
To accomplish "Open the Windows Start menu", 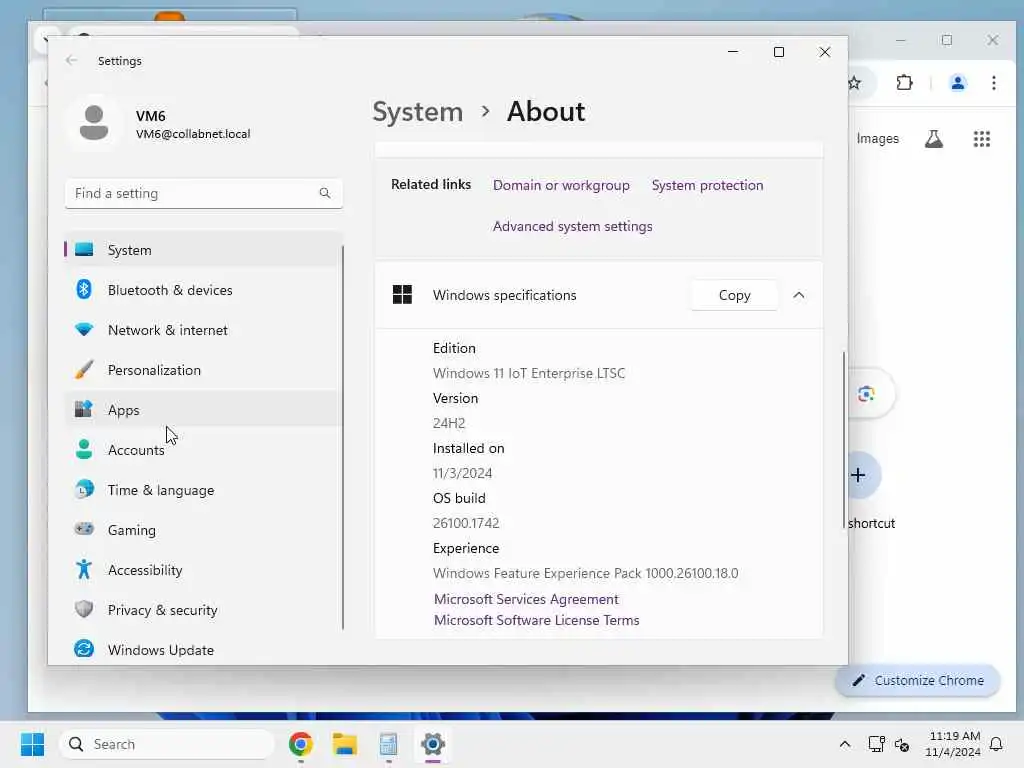I will pos(33,744).
